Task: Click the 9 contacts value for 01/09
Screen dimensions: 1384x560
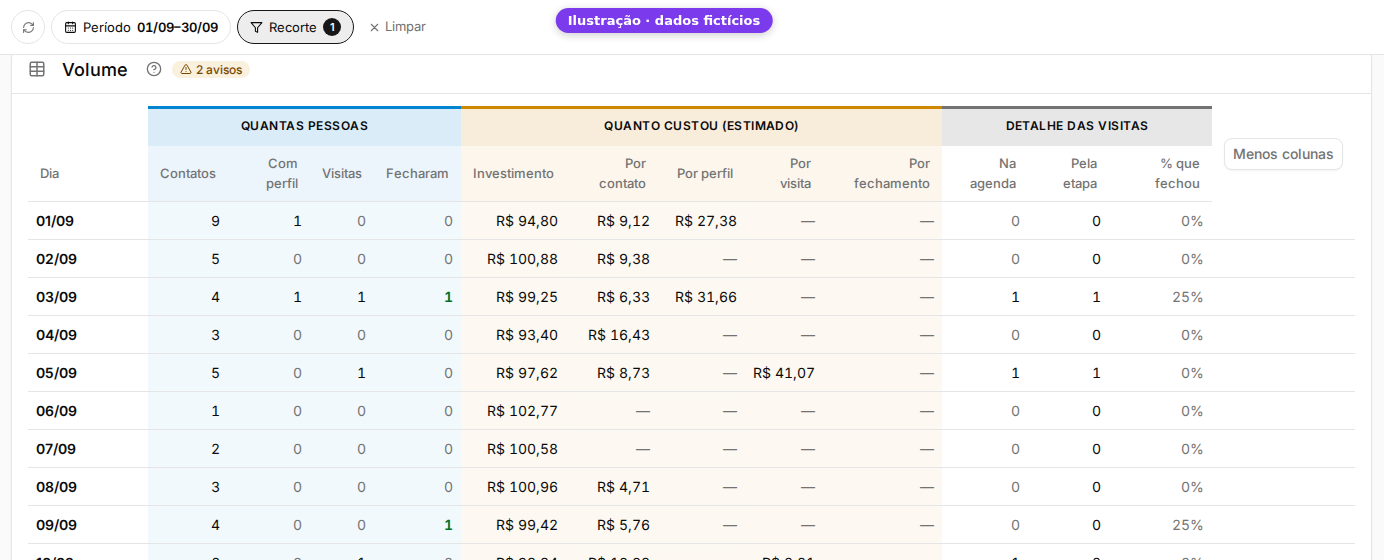Action: (215, 221)
